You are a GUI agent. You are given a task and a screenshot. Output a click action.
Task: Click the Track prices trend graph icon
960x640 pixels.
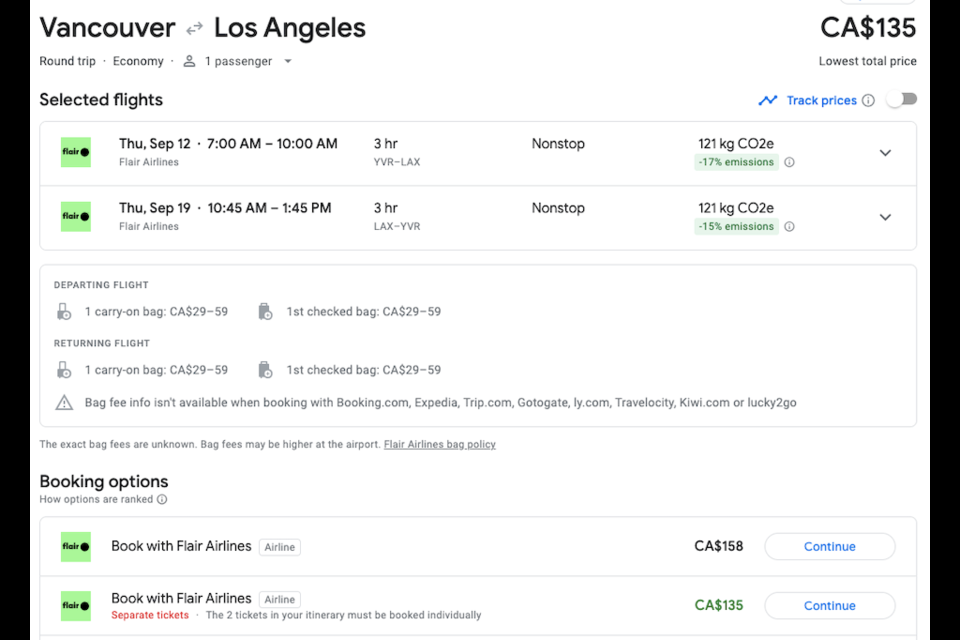pyautogui.click(x=768, y=100)
